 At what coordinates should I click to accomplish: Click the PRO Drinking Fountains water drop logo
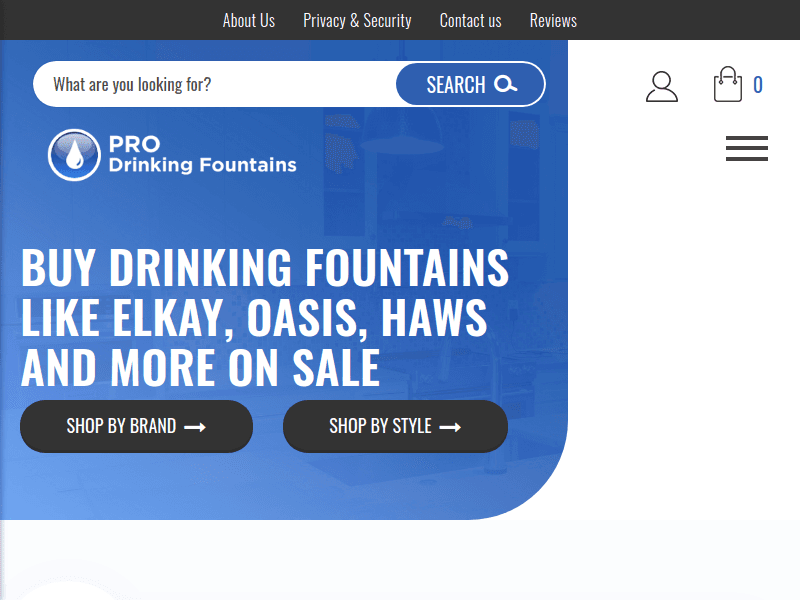pyautogui.click(x=72, y=154)
